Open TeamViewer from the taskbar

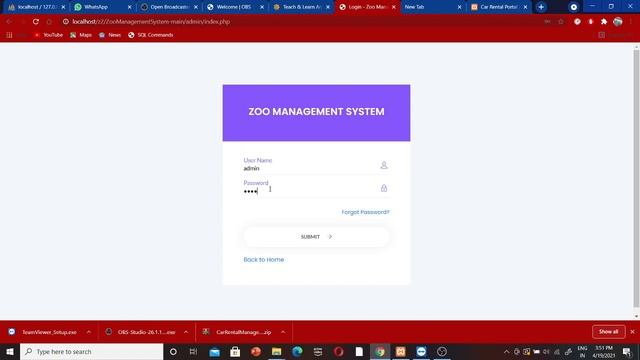pos(421,351)
